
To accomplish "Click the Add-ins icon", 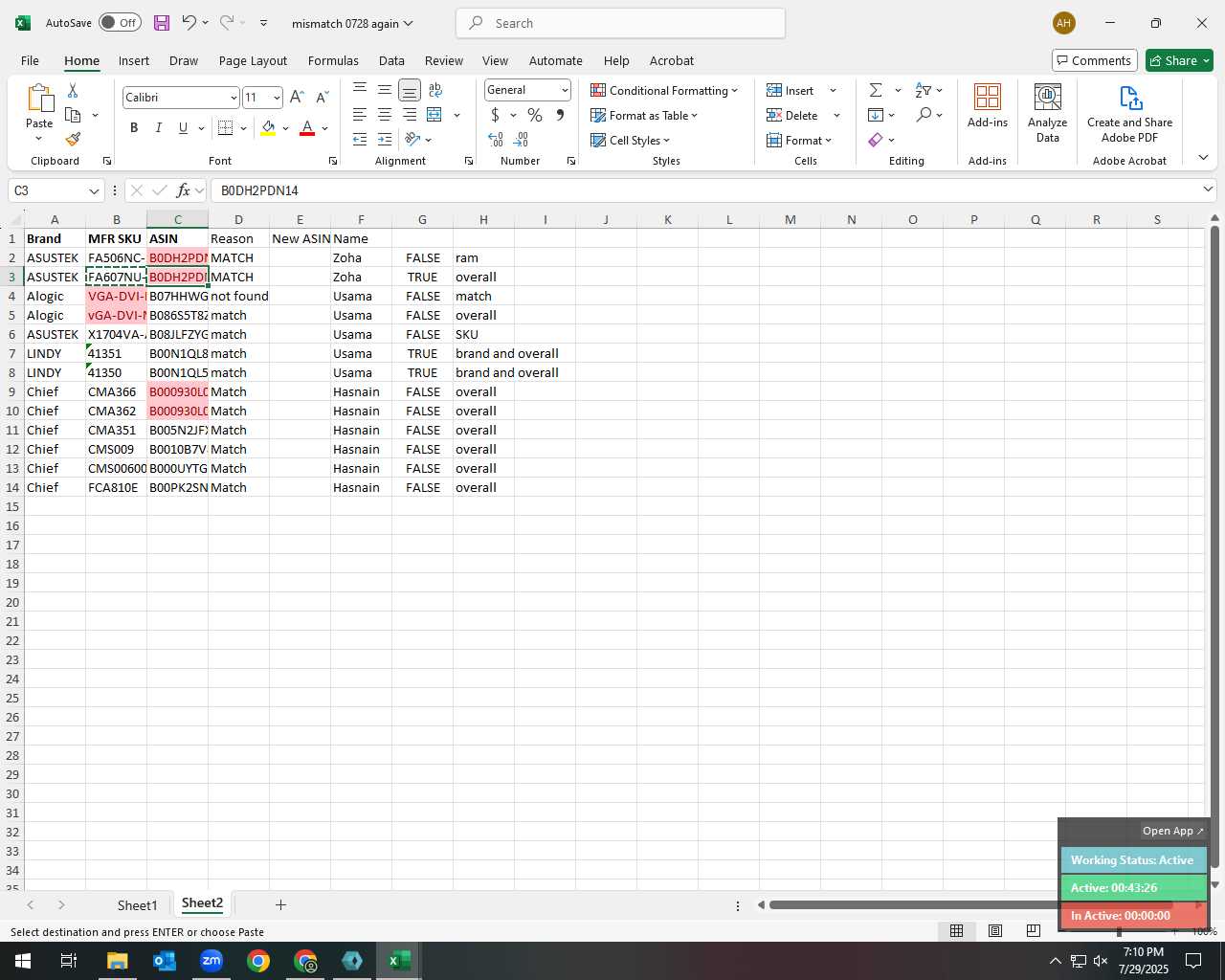I will tap(988, 105).
